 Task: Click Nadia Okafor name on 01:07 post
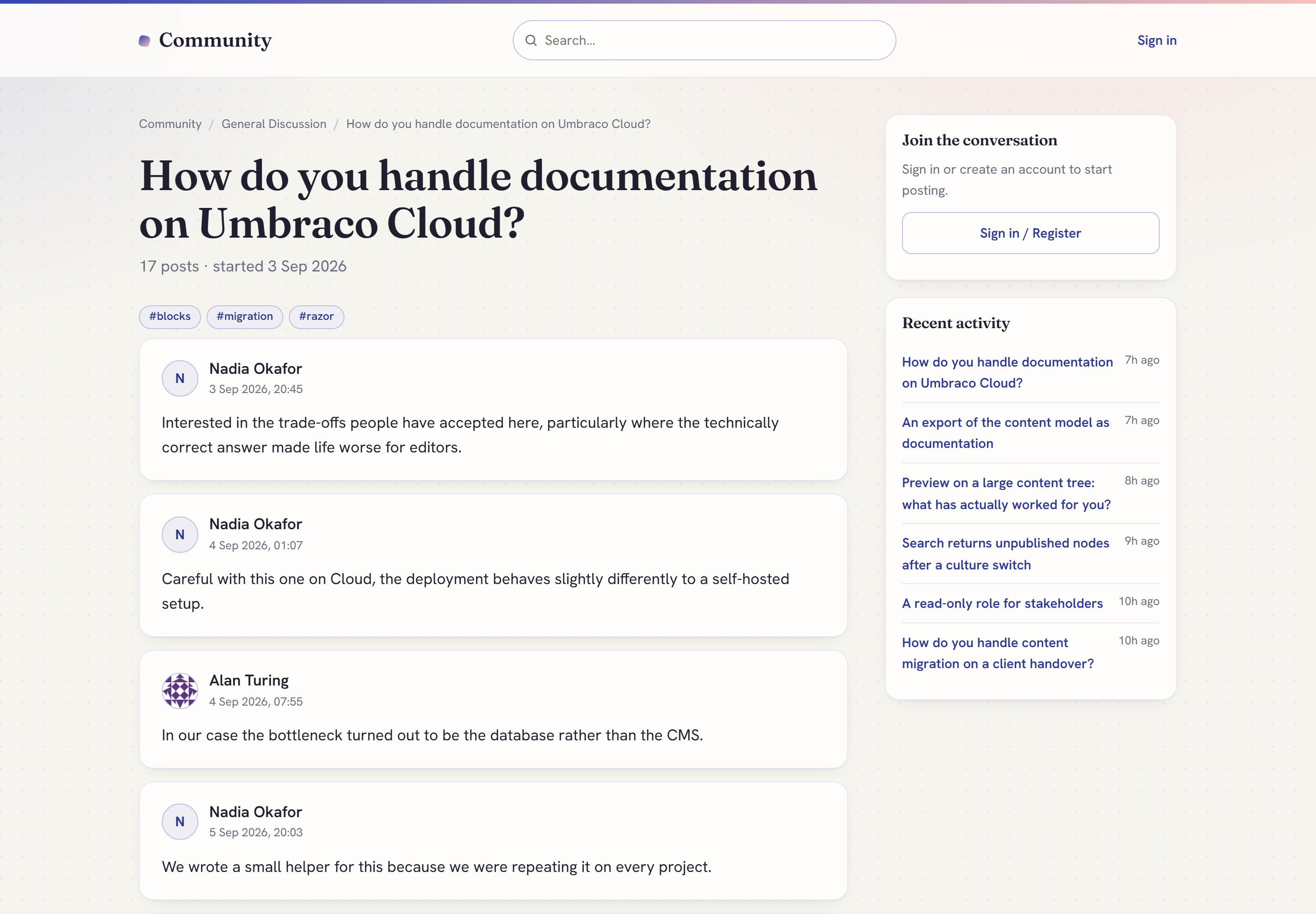[x=255, y=524]
